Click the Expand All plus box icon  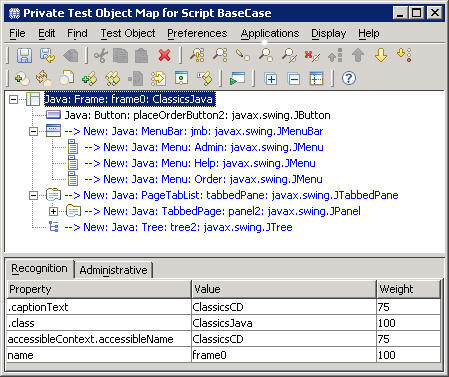[x=271, y=79]
